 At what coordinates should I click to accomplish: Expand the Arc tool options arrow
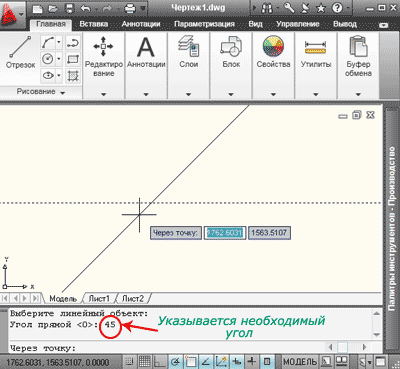point(59,43)
